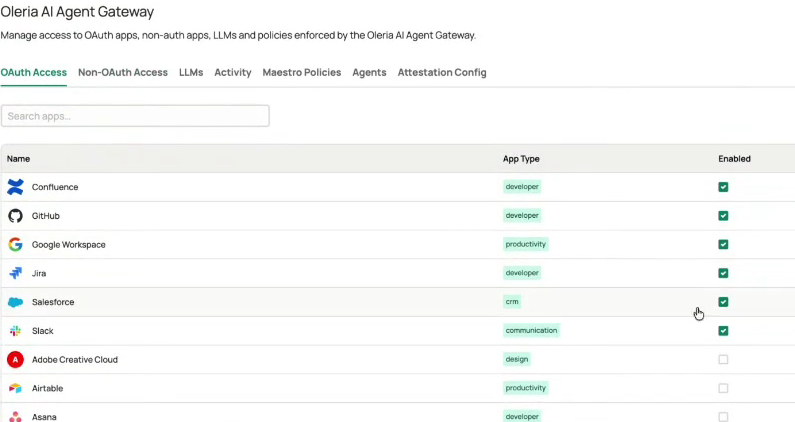Screen dimensions: 795x422
Task: Click the design tag for Adobe
Action: pyautogui.click(x=517, y=359)
